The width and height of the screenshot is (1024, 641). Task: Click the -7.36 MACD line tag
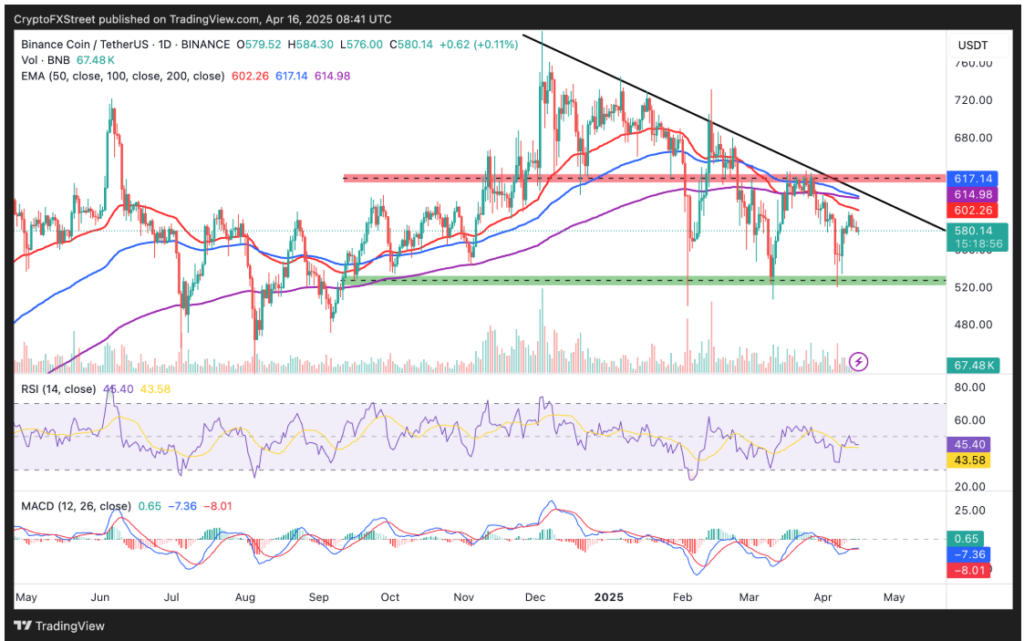(969, 554)
